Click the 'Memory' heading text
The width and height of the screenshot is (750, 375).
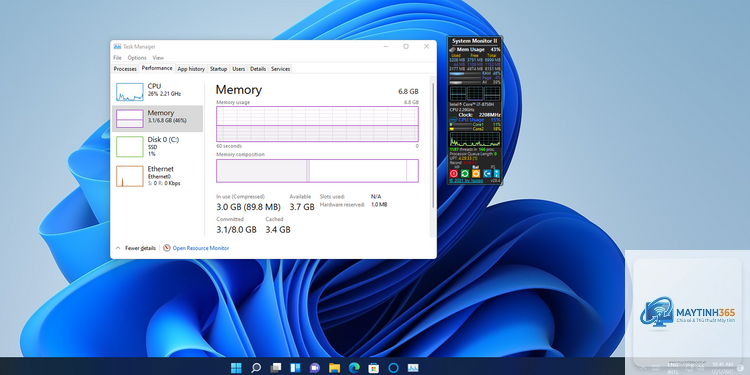pyautogui.click(x=239, y=90)
